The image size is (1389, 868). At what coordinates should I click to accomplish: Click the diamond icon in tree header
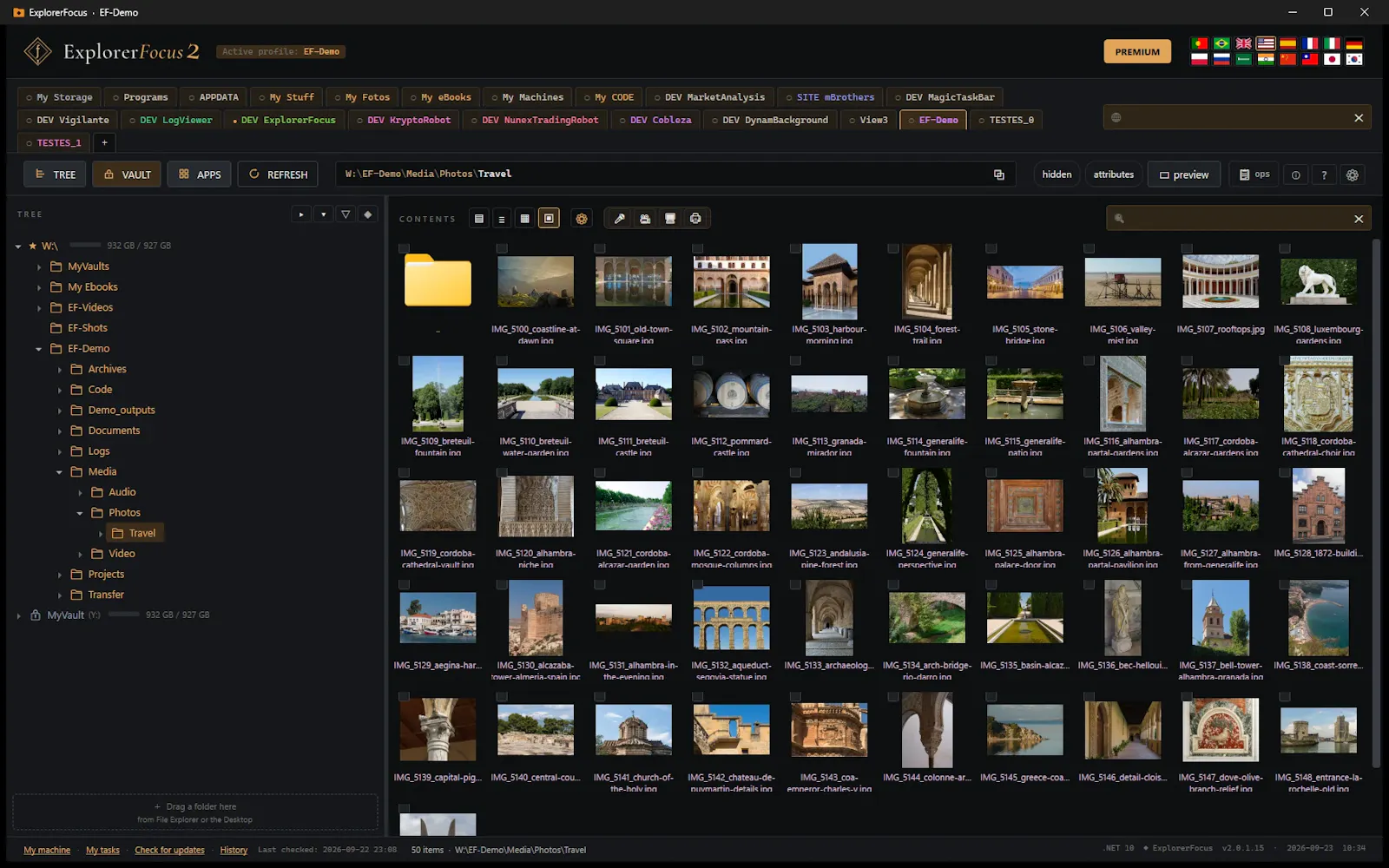tap(368, 214)
